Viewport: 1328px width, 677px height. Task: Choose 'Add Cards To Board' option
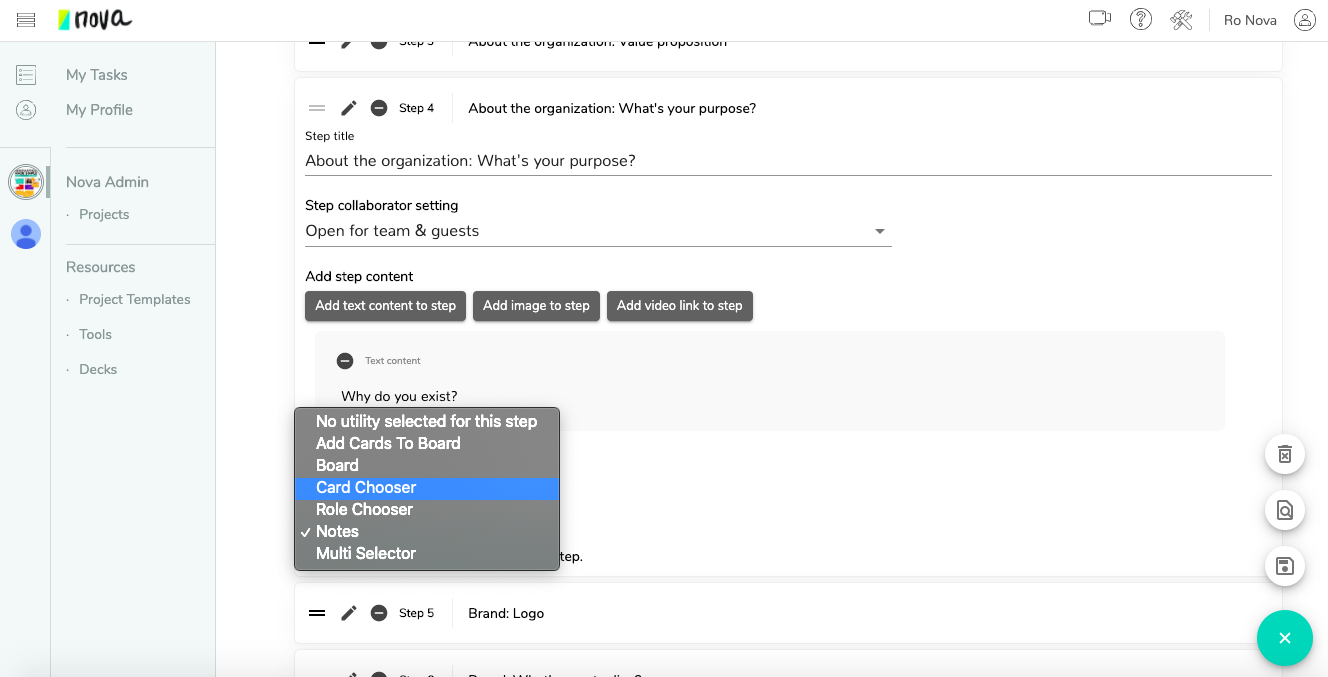[427, 444]
